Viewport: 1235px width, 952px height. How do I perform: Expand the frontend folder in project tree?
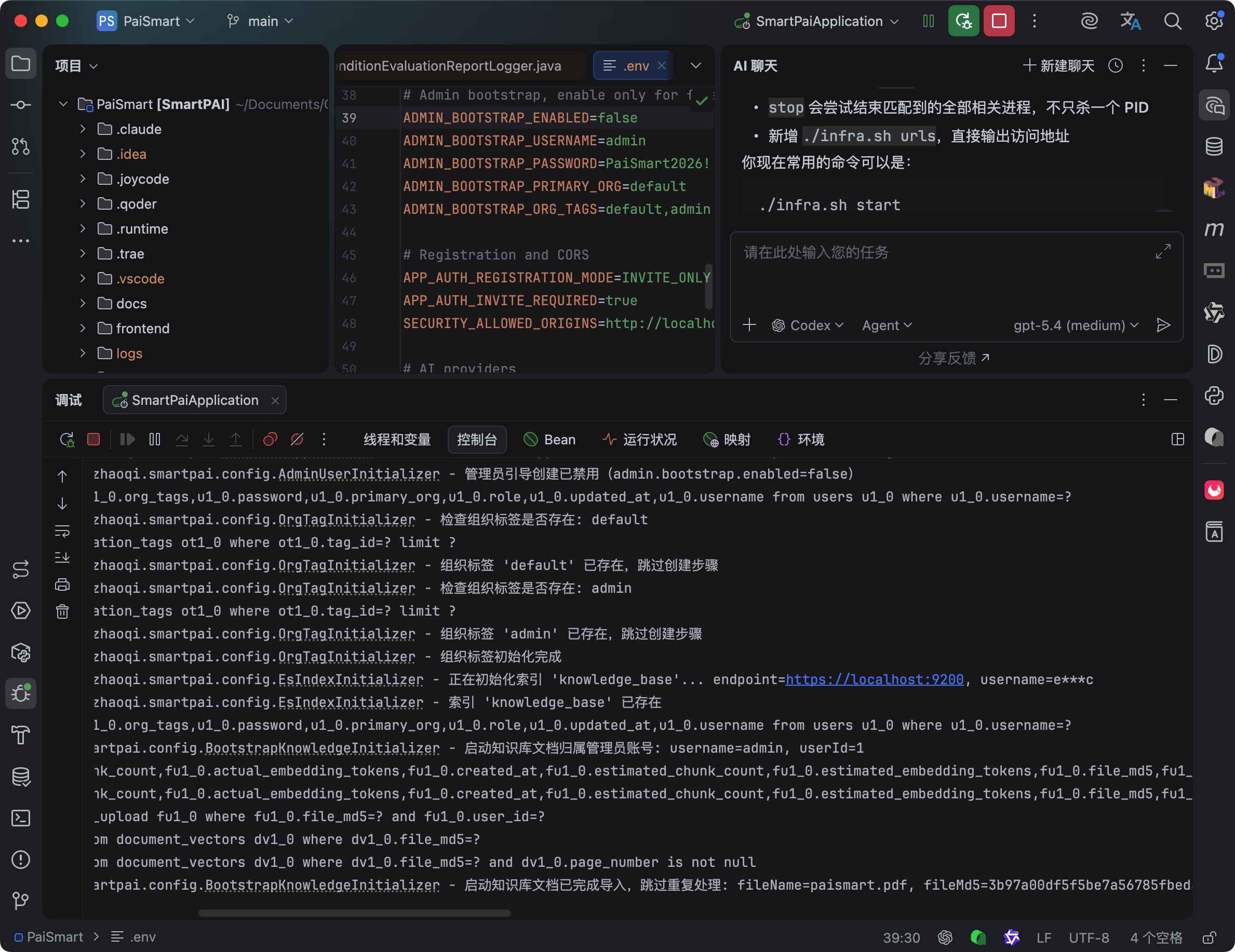(x=83, y=329)
